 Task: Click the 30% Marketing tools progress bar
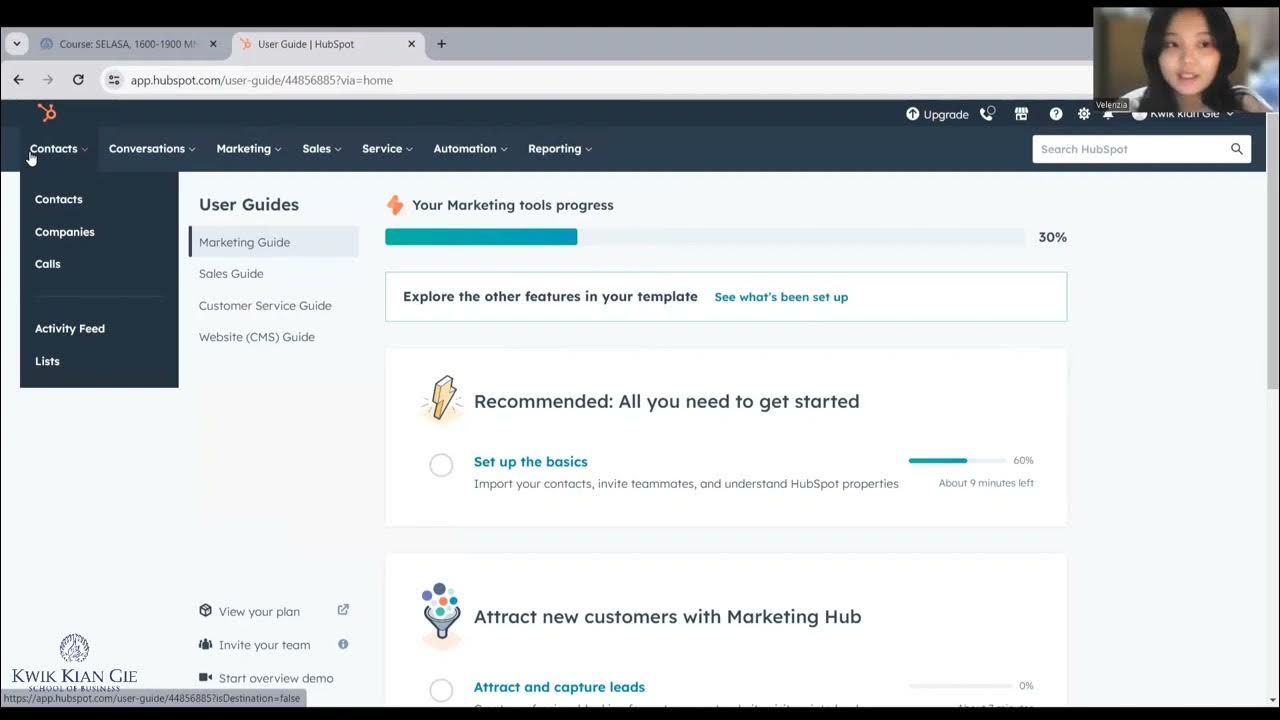pos(705,237)
